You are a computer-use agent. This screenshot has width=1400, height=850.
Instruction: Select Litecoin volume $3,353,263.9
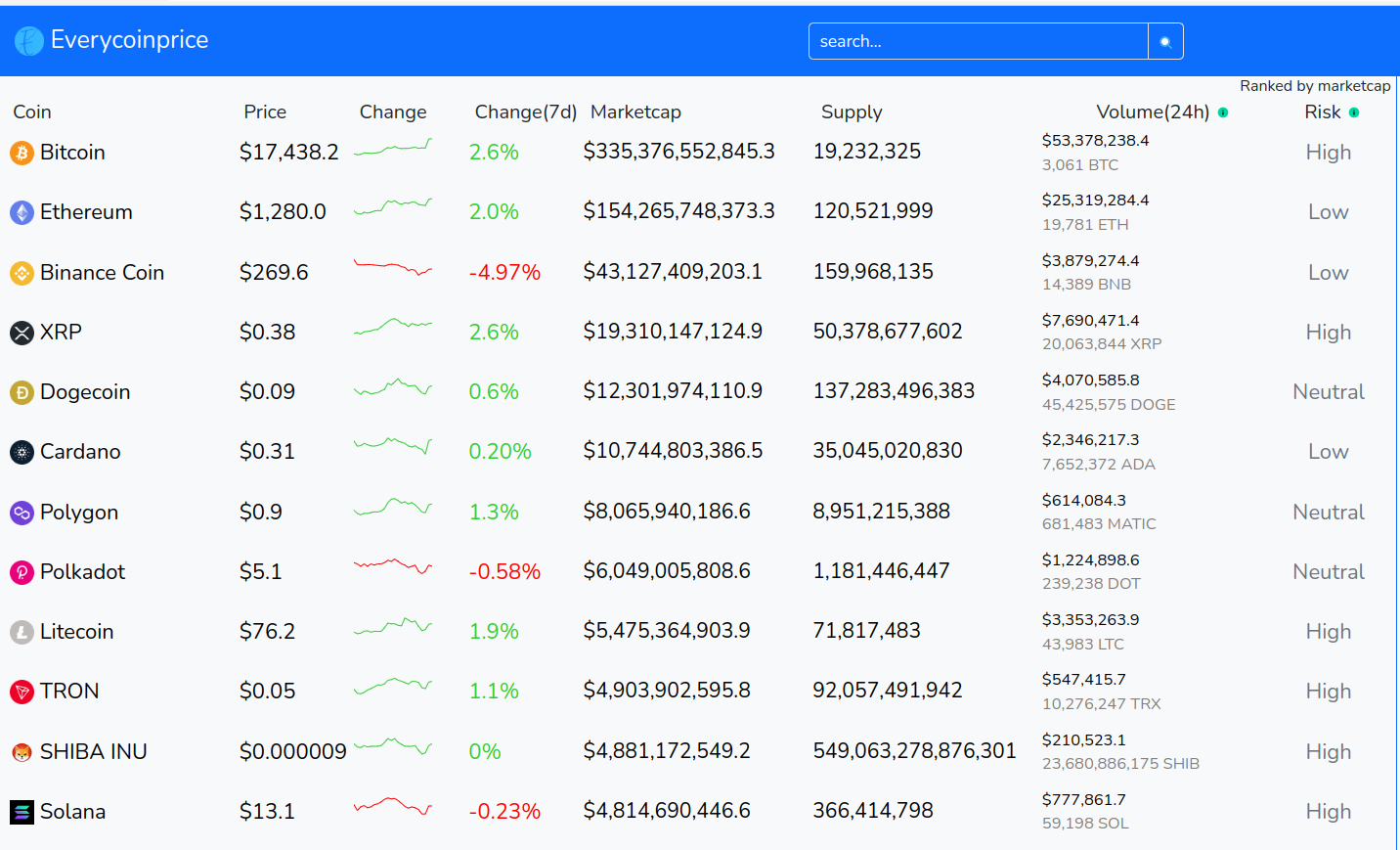[1091, 620]
